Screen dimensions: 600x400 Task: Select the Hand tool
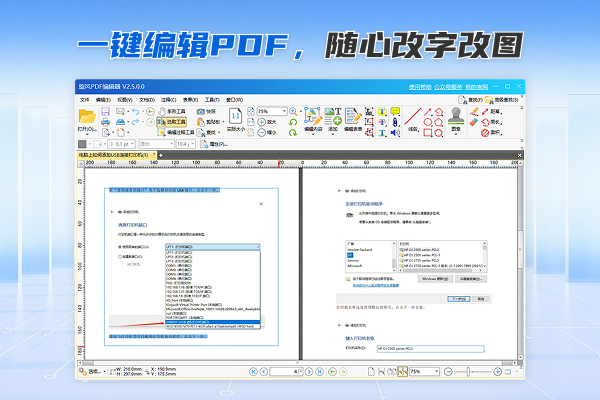(172, 111)
